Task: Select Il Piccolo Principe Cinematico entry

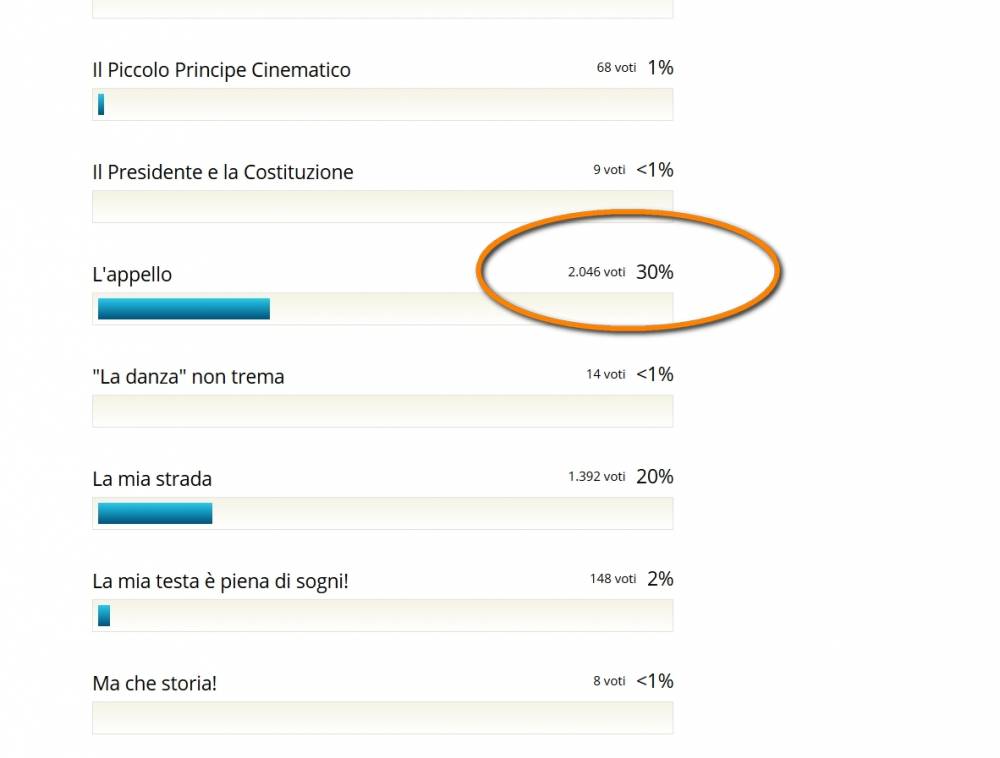Action: point(221,70)
